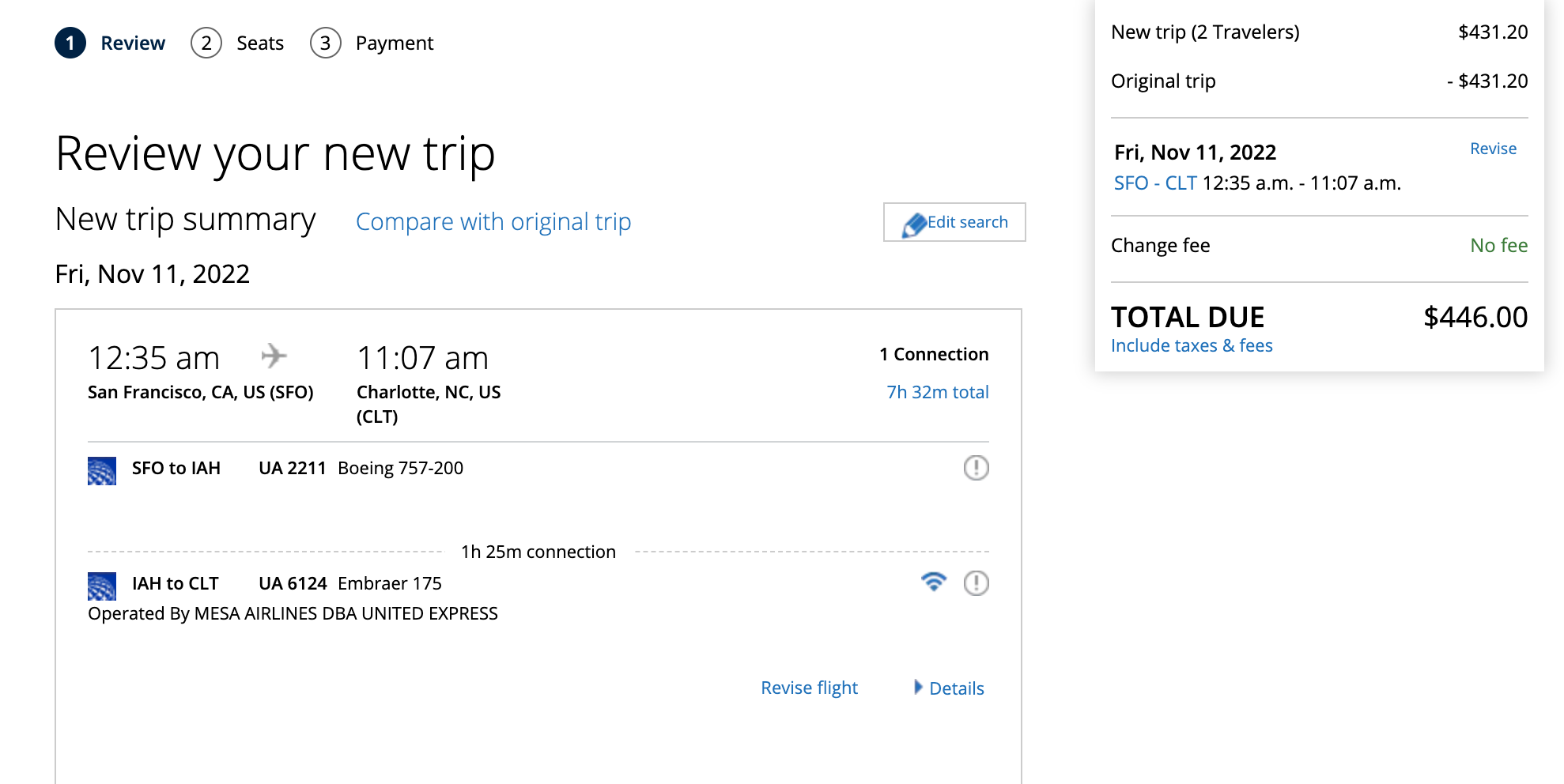Go to the Seats step
Screen dimensions: 1564x784
click(x=237, y=43)
